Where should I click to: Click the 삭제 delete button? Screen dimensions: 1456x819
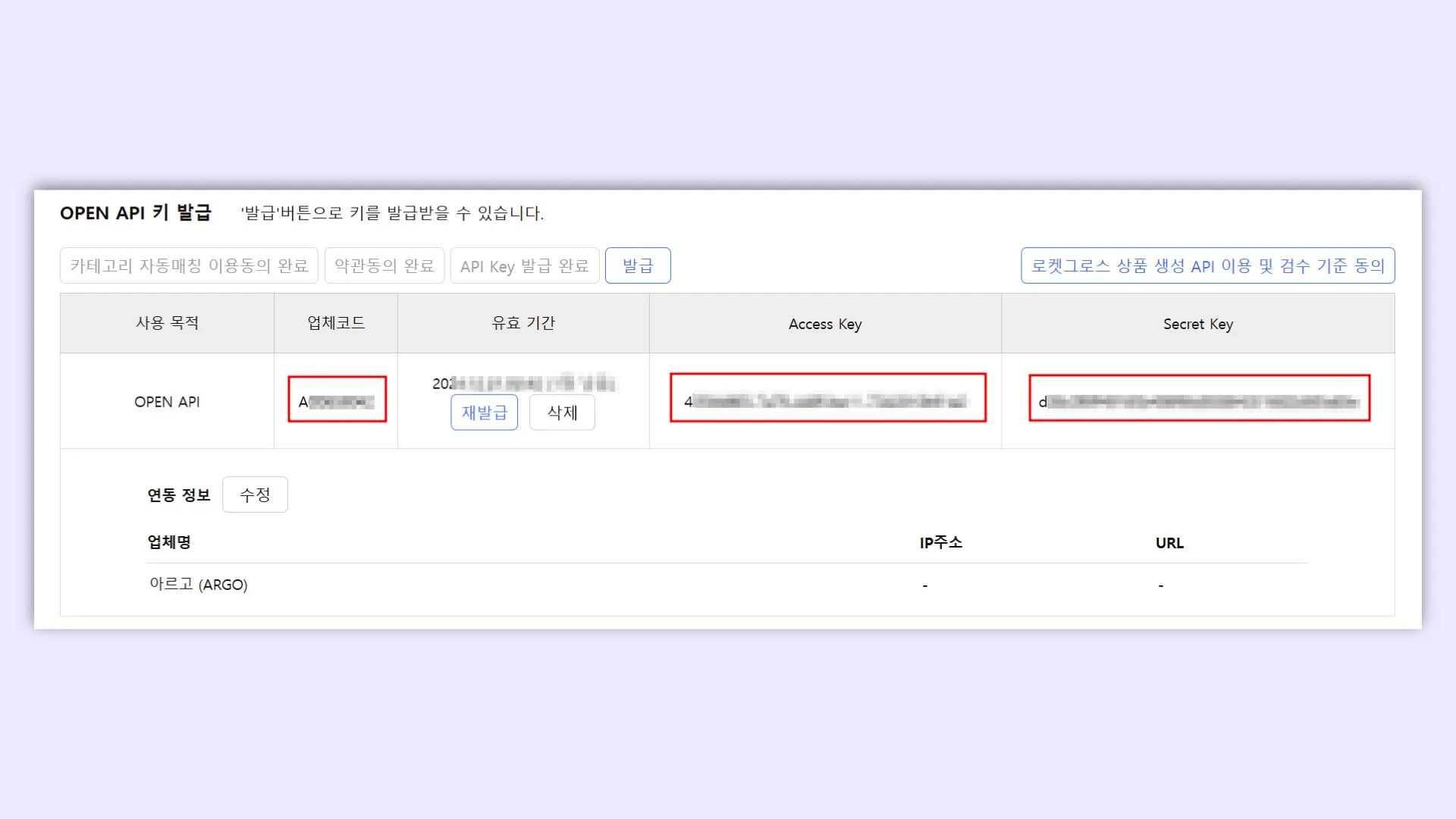(562, 413)
